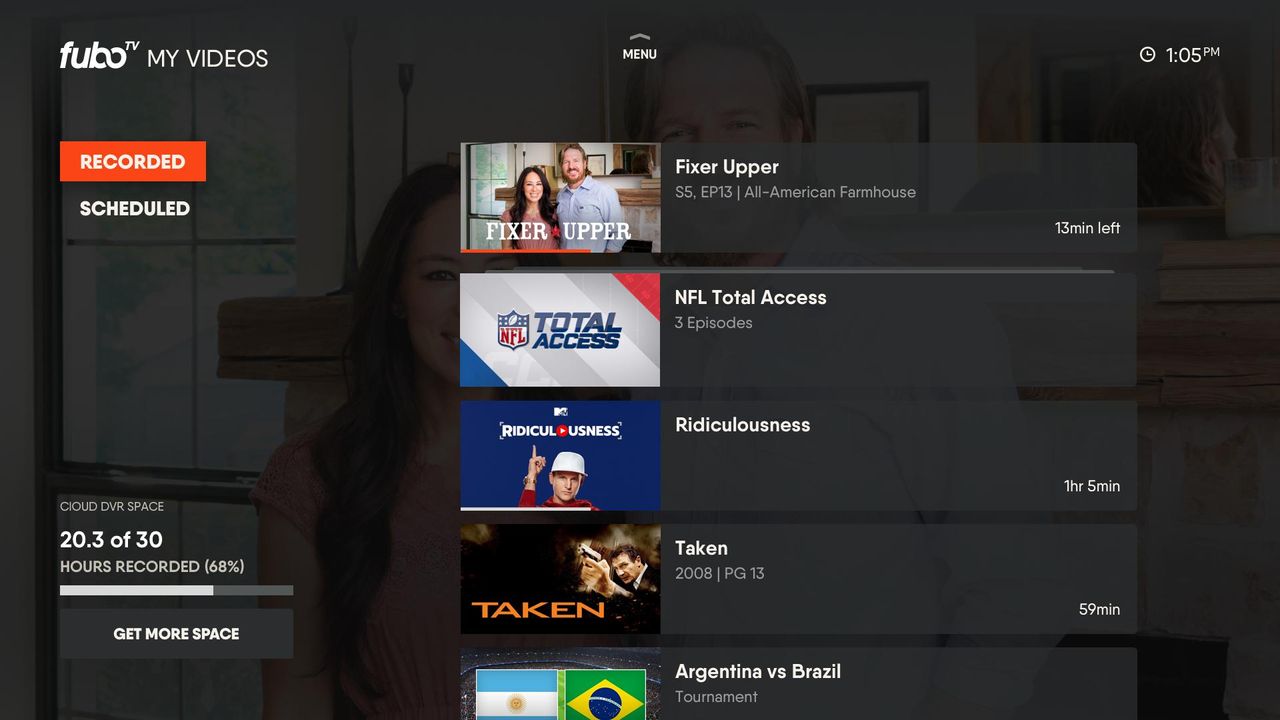Click the 1:05 PM time display
The width and height of the screenshot is (1280, 720).
(x=1192, y=55)
